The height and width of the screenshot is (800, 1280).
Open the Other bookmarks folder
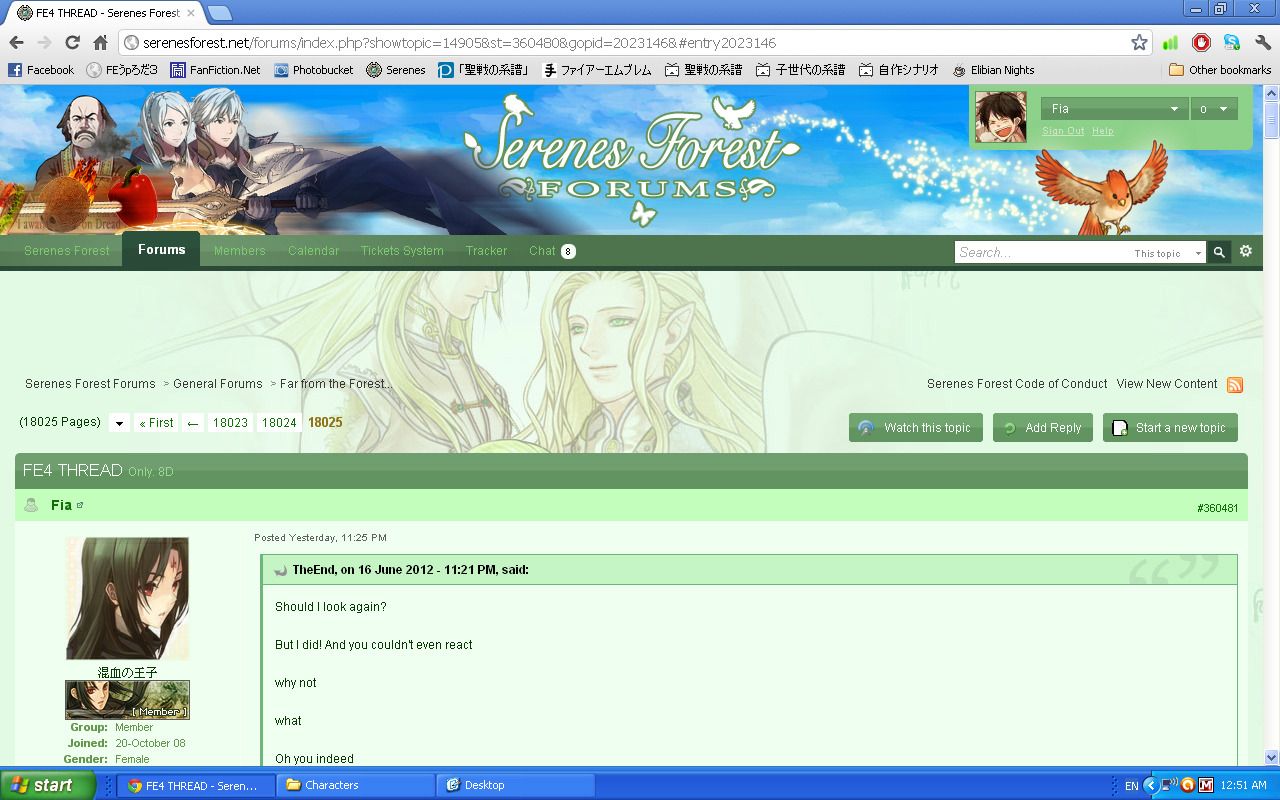coord(1220,70)
